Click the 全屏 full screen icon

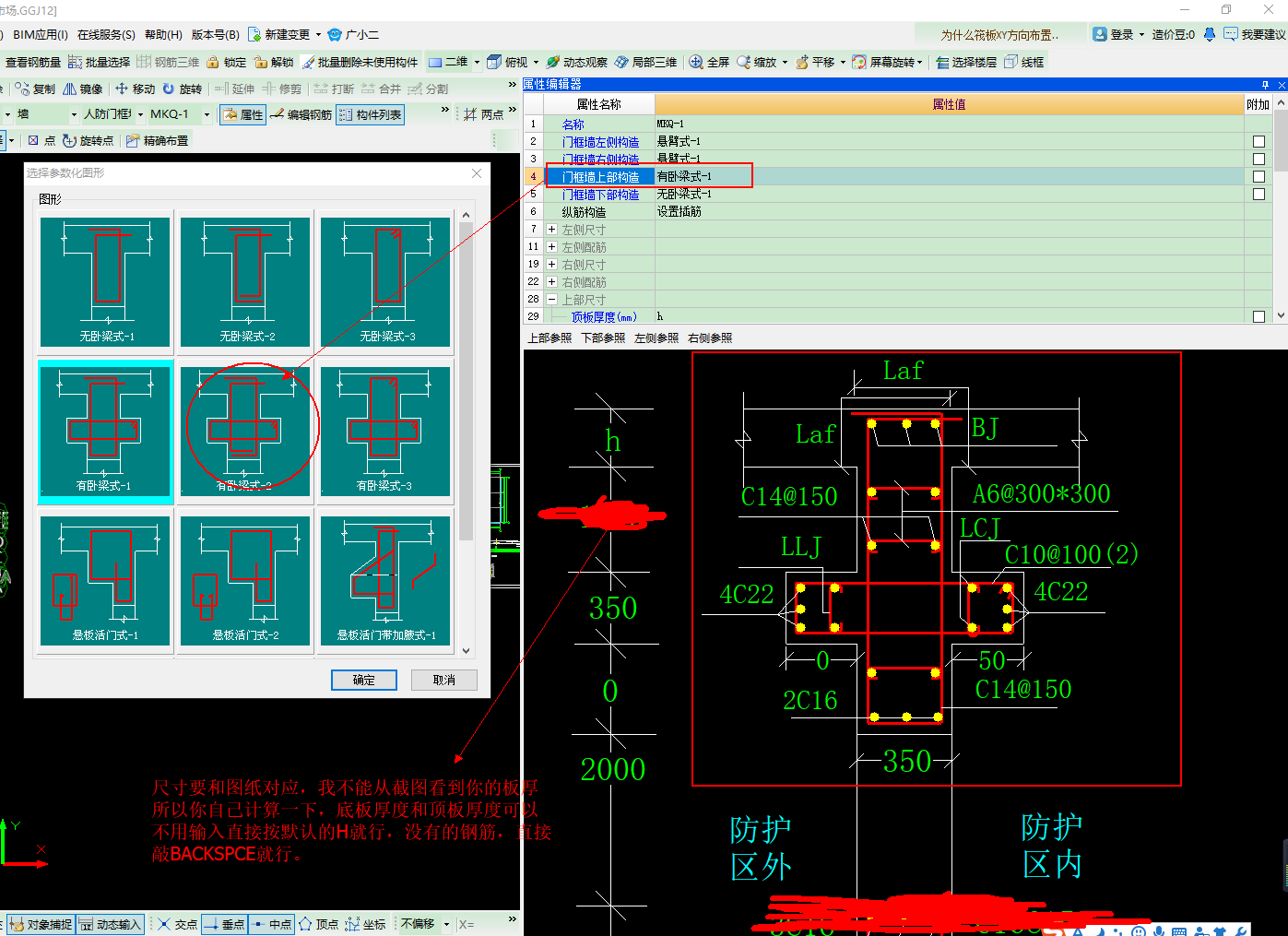(696, 62)
